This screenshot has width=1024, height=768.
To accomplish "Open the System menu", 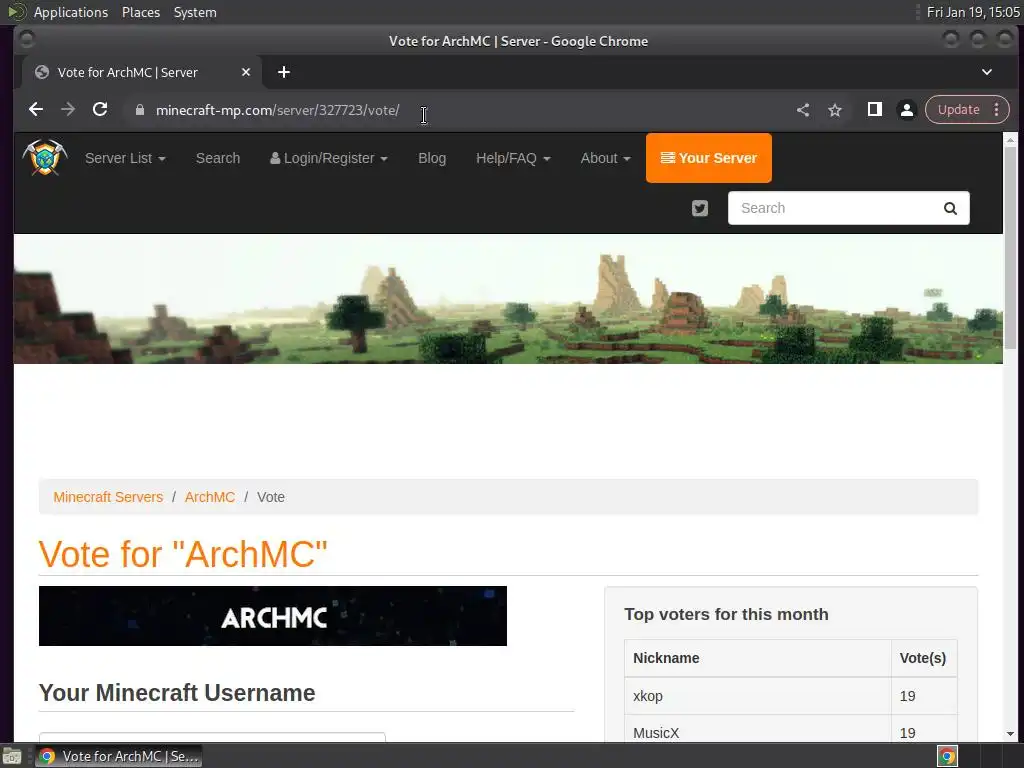I will [195, 12].
